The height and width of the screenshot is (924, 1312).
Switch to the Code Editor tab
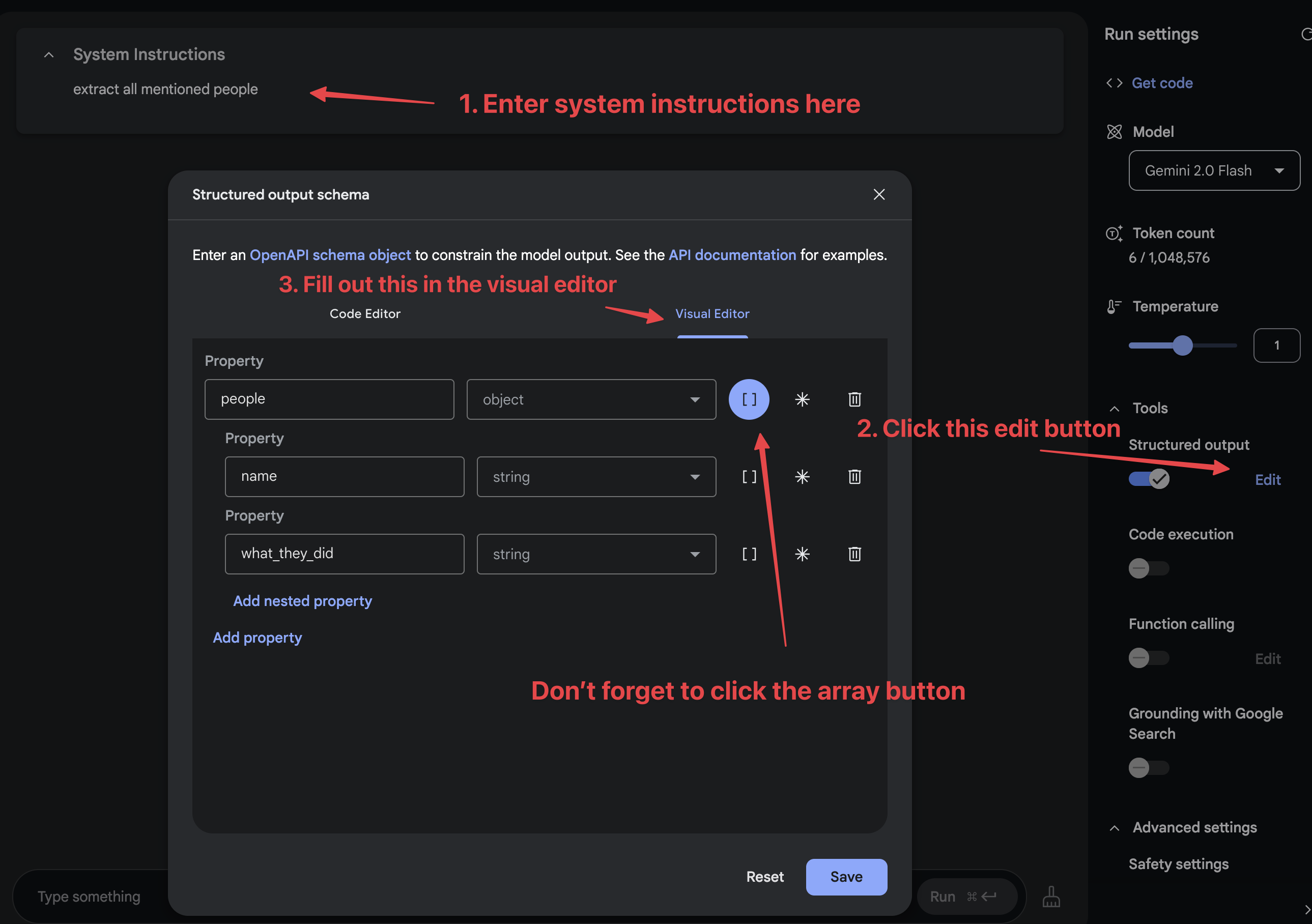pos(364,314)
